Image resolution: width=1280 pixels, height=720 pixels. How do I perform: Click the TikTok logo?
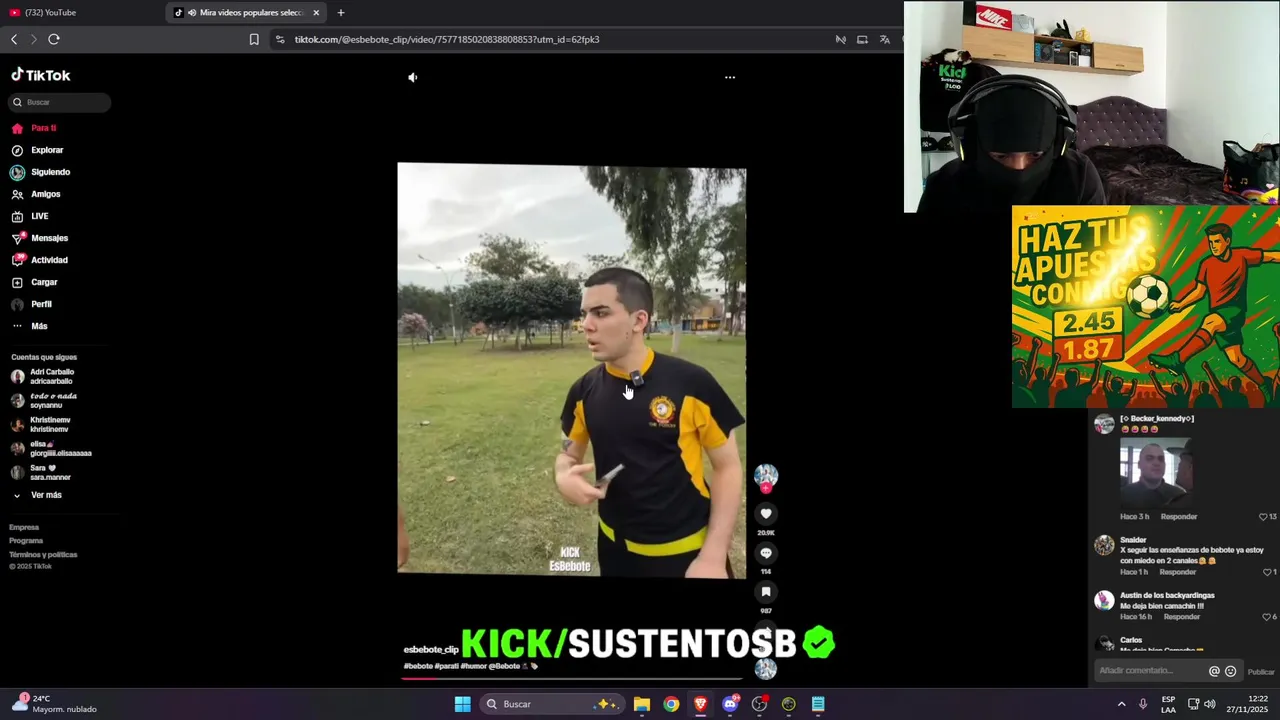(41, 75)
